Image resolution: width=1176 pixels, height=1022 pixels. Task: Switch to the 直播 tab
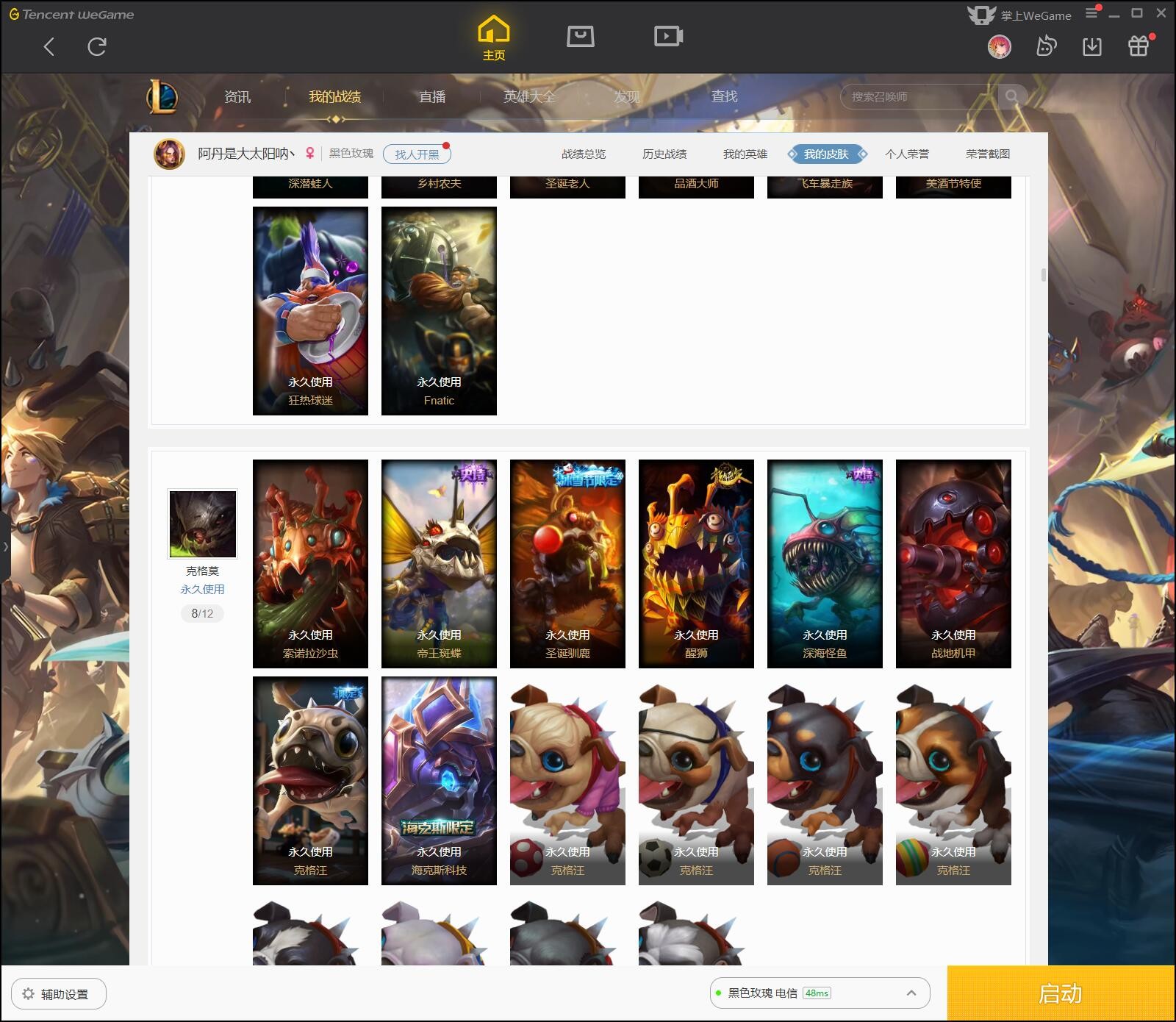[432, 96]
